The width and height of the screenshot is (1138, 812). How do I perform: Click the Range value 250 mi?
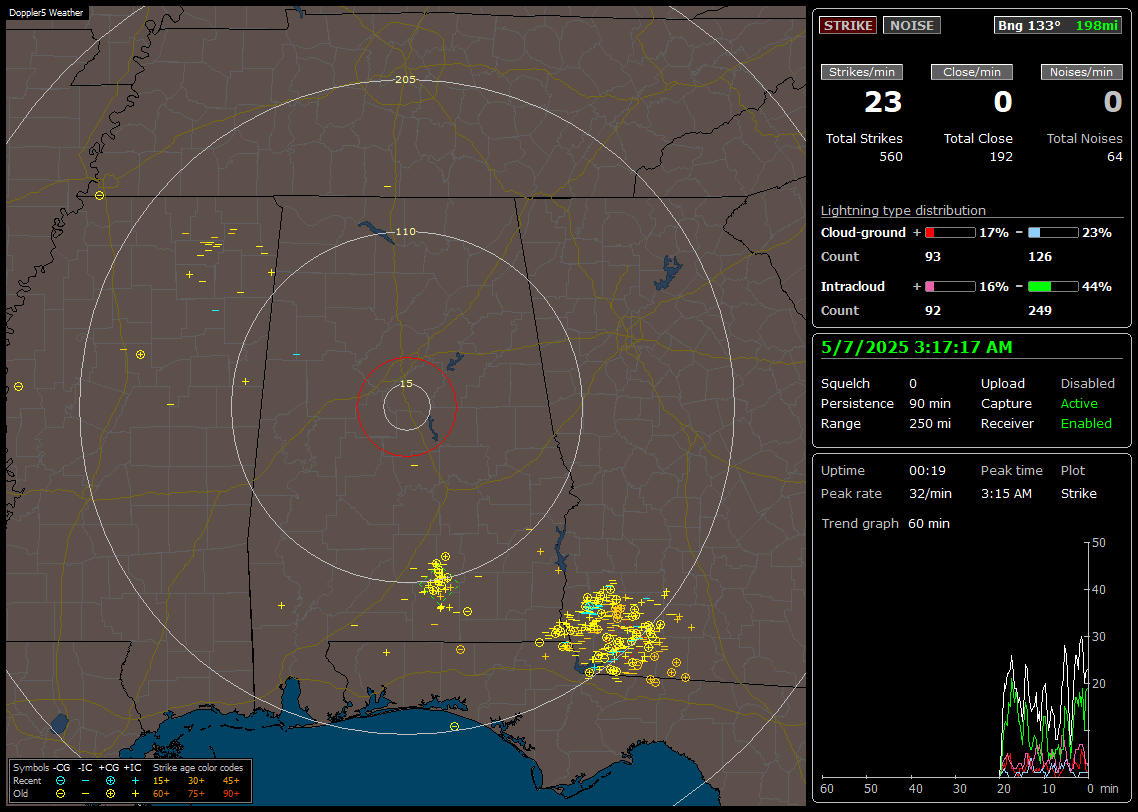click(930, 424)
